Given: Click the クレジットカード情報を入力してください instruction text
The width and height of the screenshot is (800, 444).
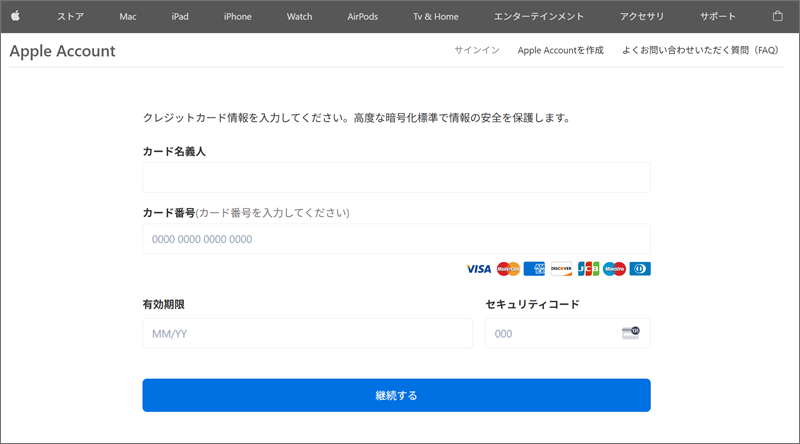Looking at the screenshot, I should coord(356,118).
